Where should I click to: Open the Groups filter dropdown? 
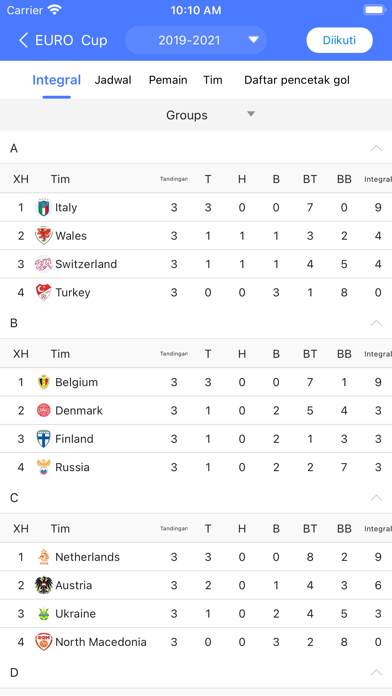(x=196, y=115)
